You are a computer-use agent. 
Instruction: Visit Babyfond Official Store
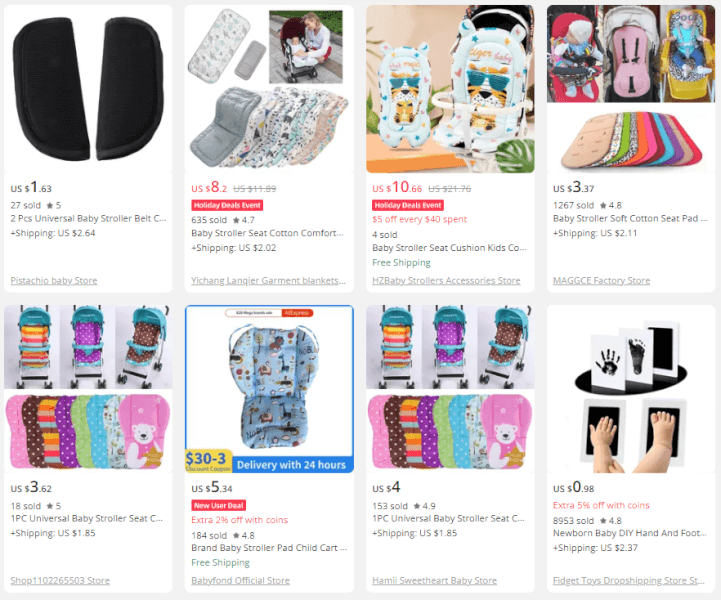240,581
